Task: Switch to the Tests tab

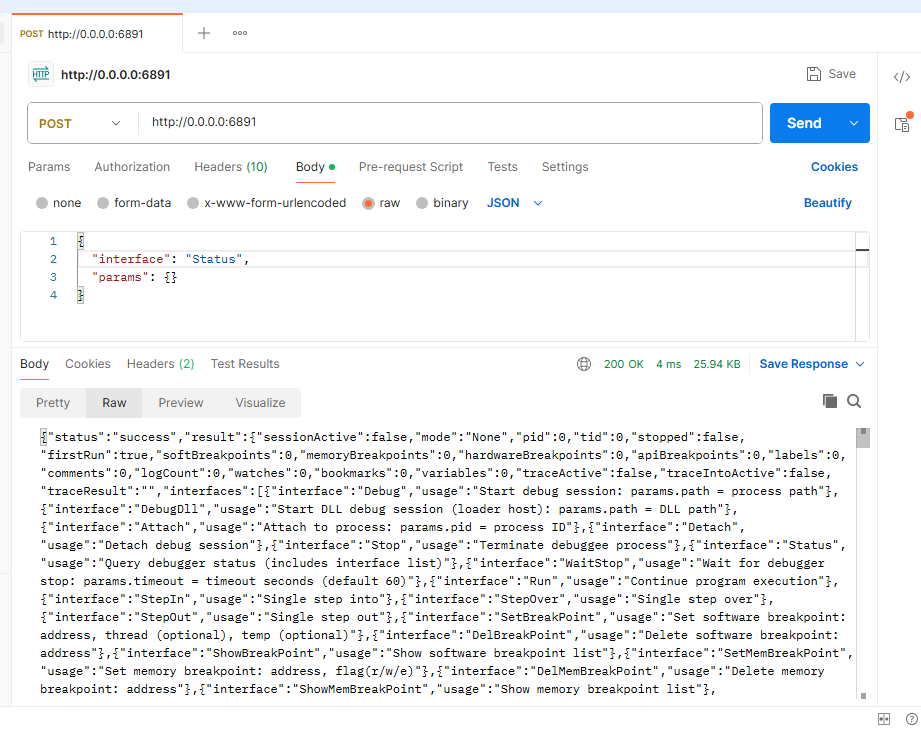Action: coord(502,167)
